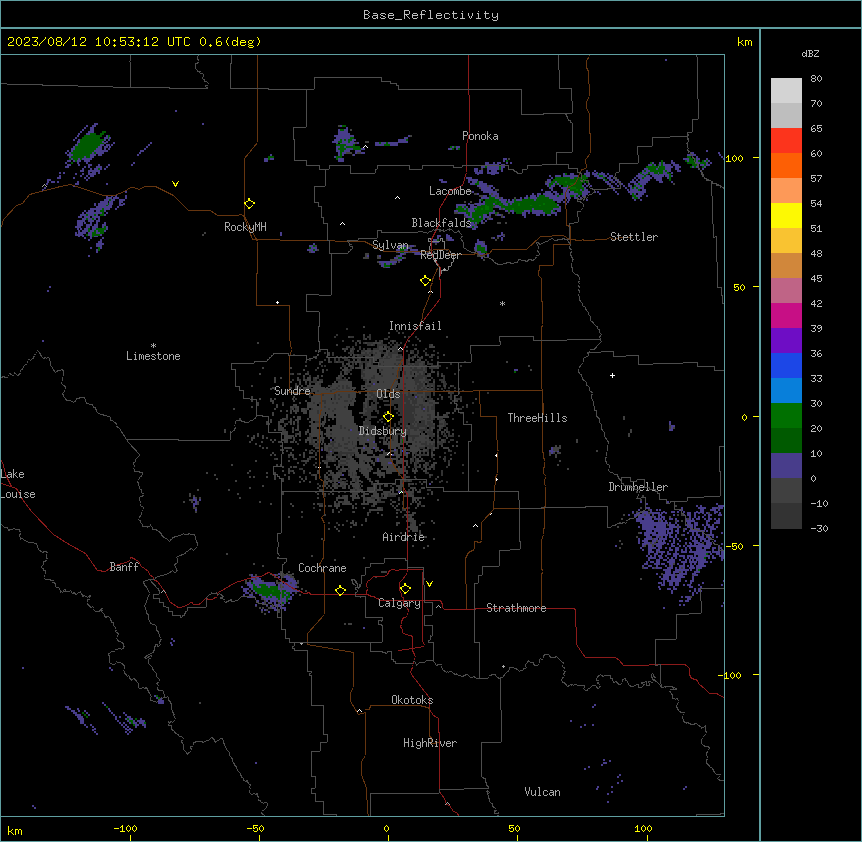Click the Strathmore label
The width and height of the screenshot is (862, 842).
pos(516,608)
